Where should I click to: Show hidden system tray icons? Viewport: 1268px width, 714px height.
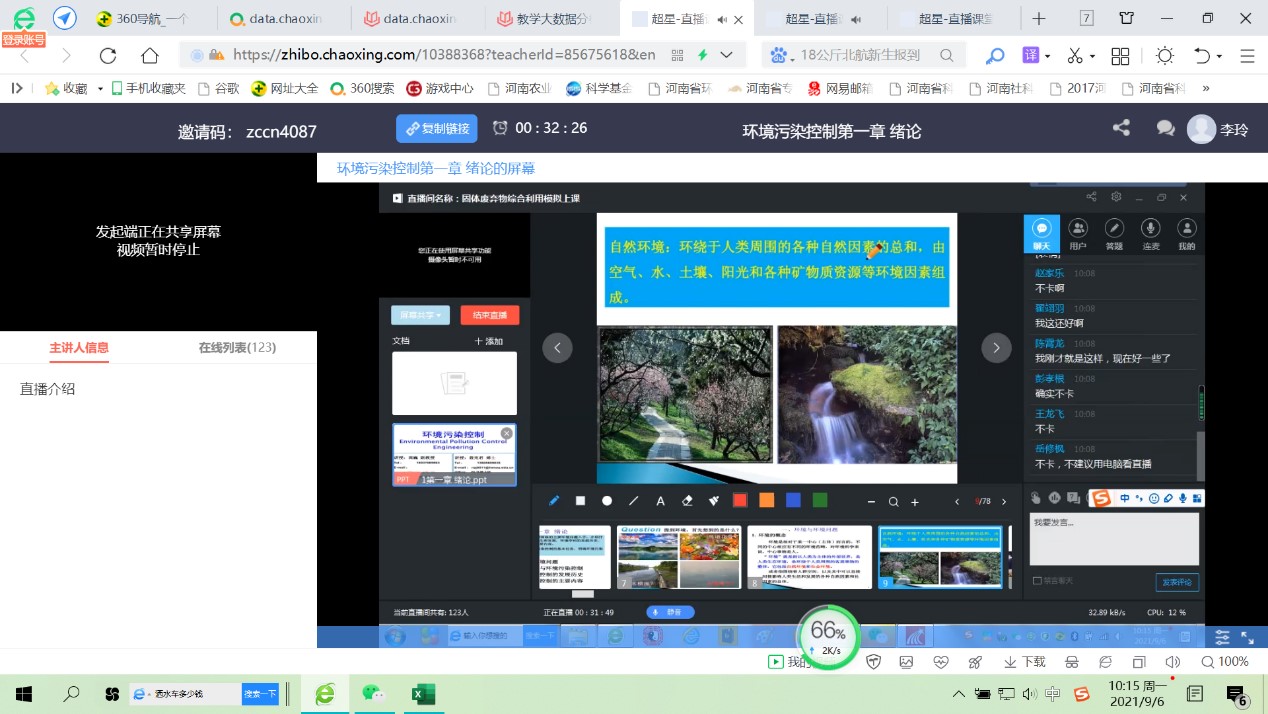(x=959, y=694)
